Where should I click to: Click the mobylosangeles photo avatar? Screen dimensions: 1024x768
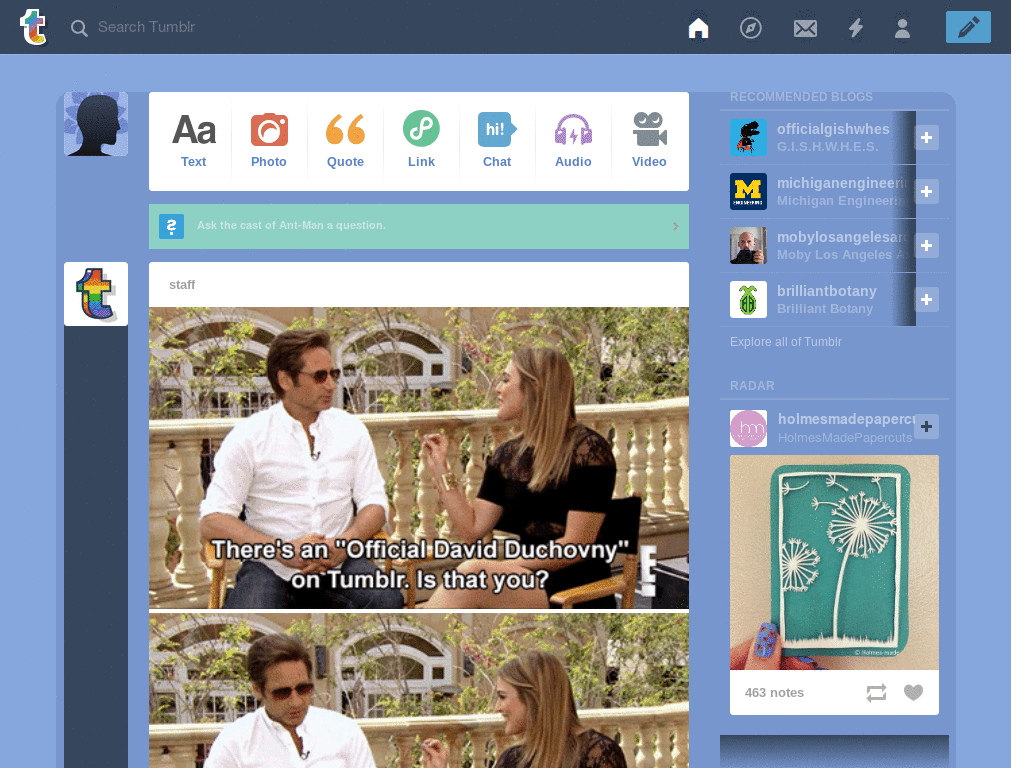(x=748, y=246)
